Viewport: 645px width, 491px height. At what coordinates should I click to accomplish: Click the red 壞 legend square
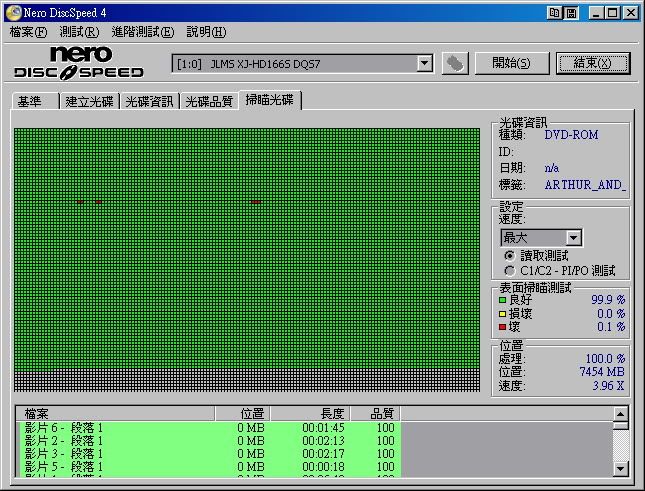tap(502, 327)
